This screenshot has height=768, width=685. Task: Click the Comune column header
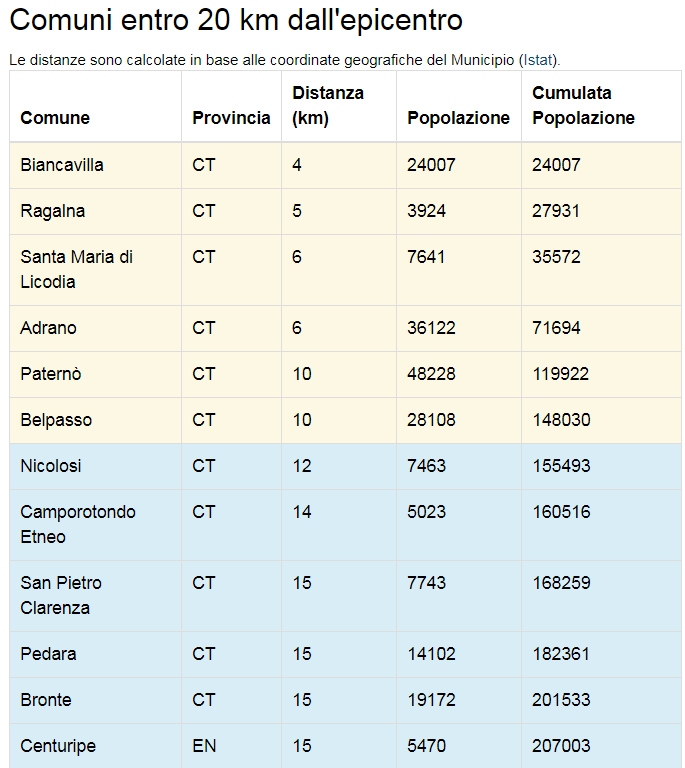[55, 118]
